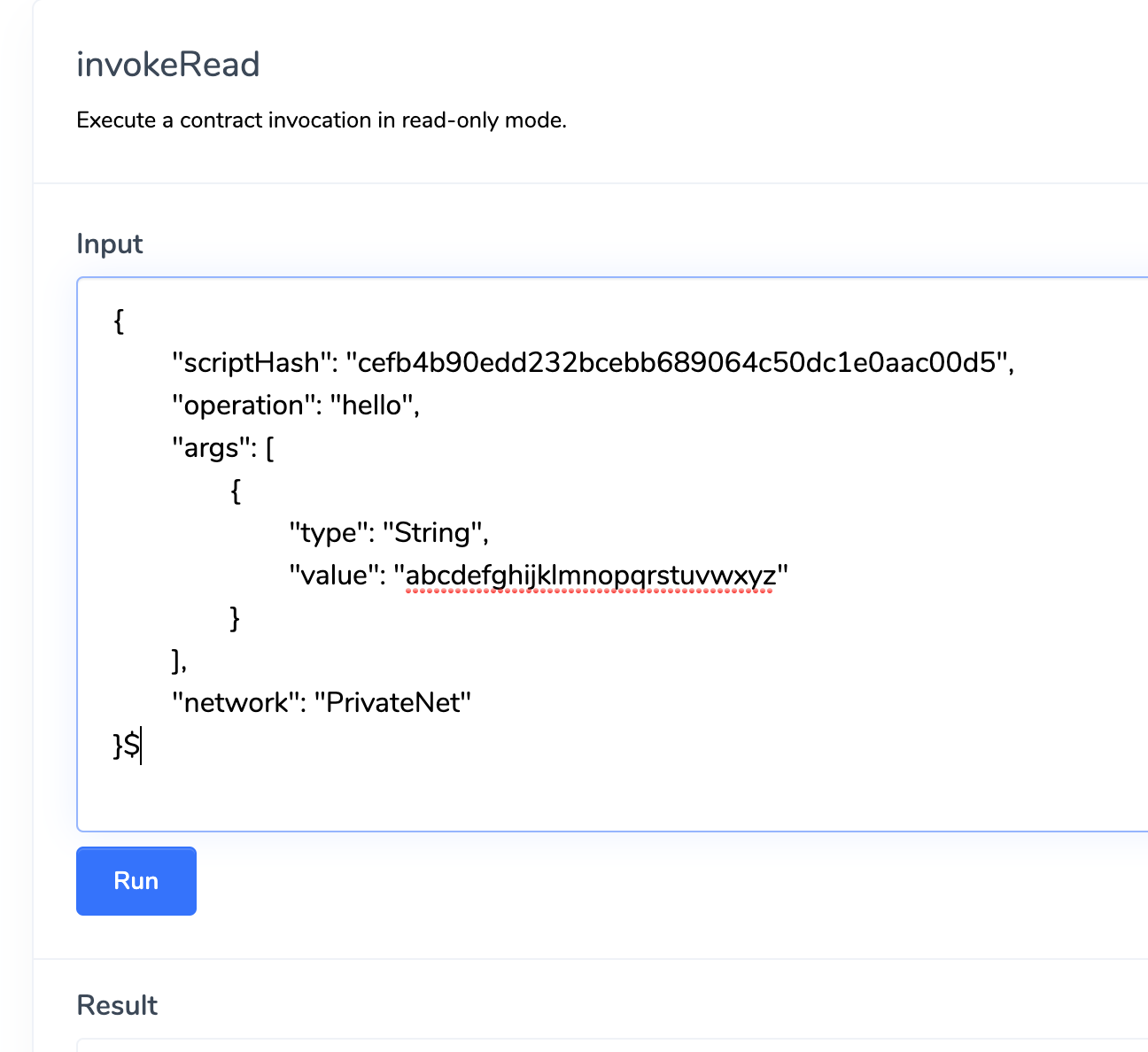Click the "network" key in the JSON

[230, 703]
